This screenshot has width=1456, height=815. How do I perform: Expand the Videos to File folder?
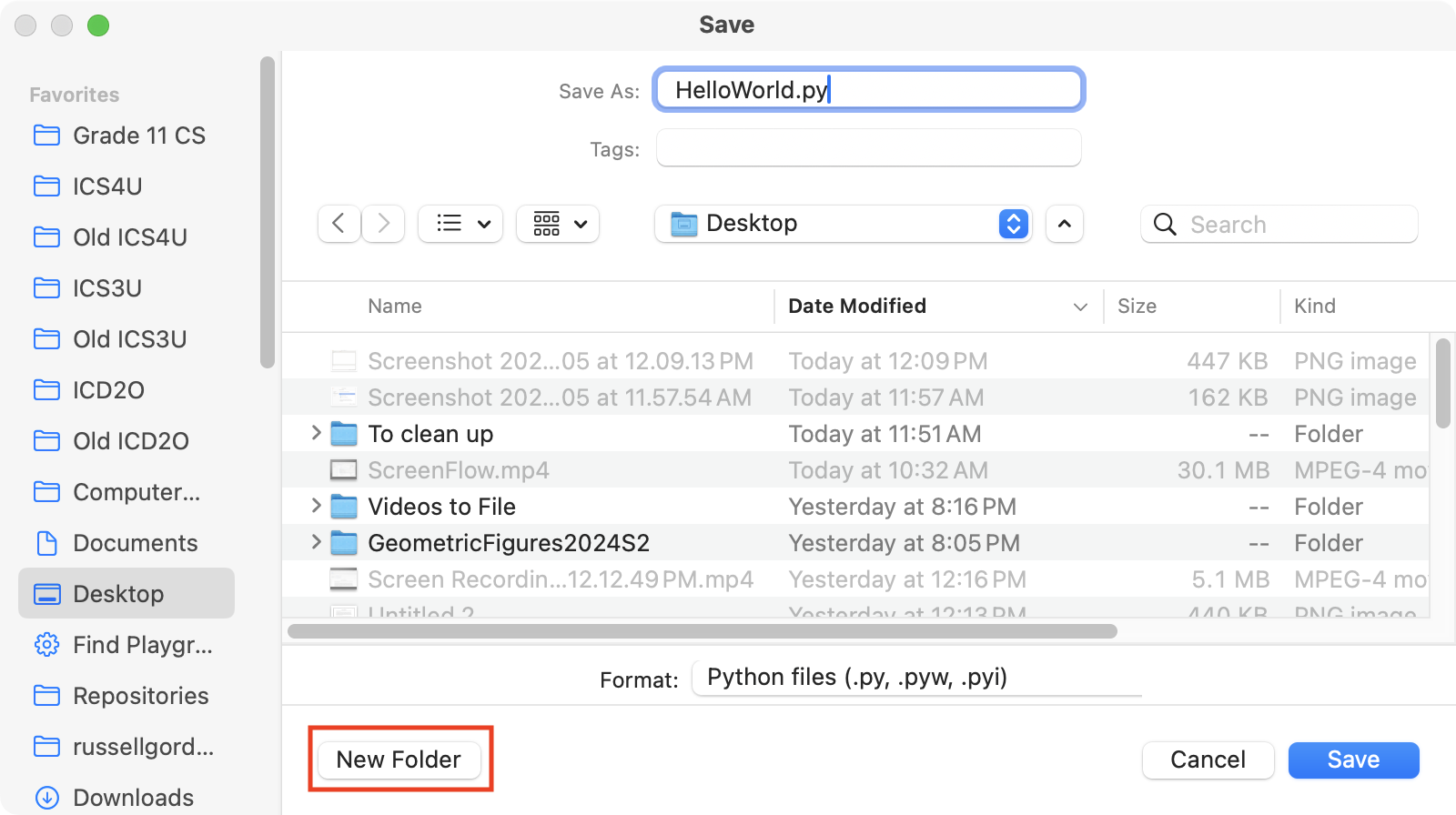[x=316, y=506]
